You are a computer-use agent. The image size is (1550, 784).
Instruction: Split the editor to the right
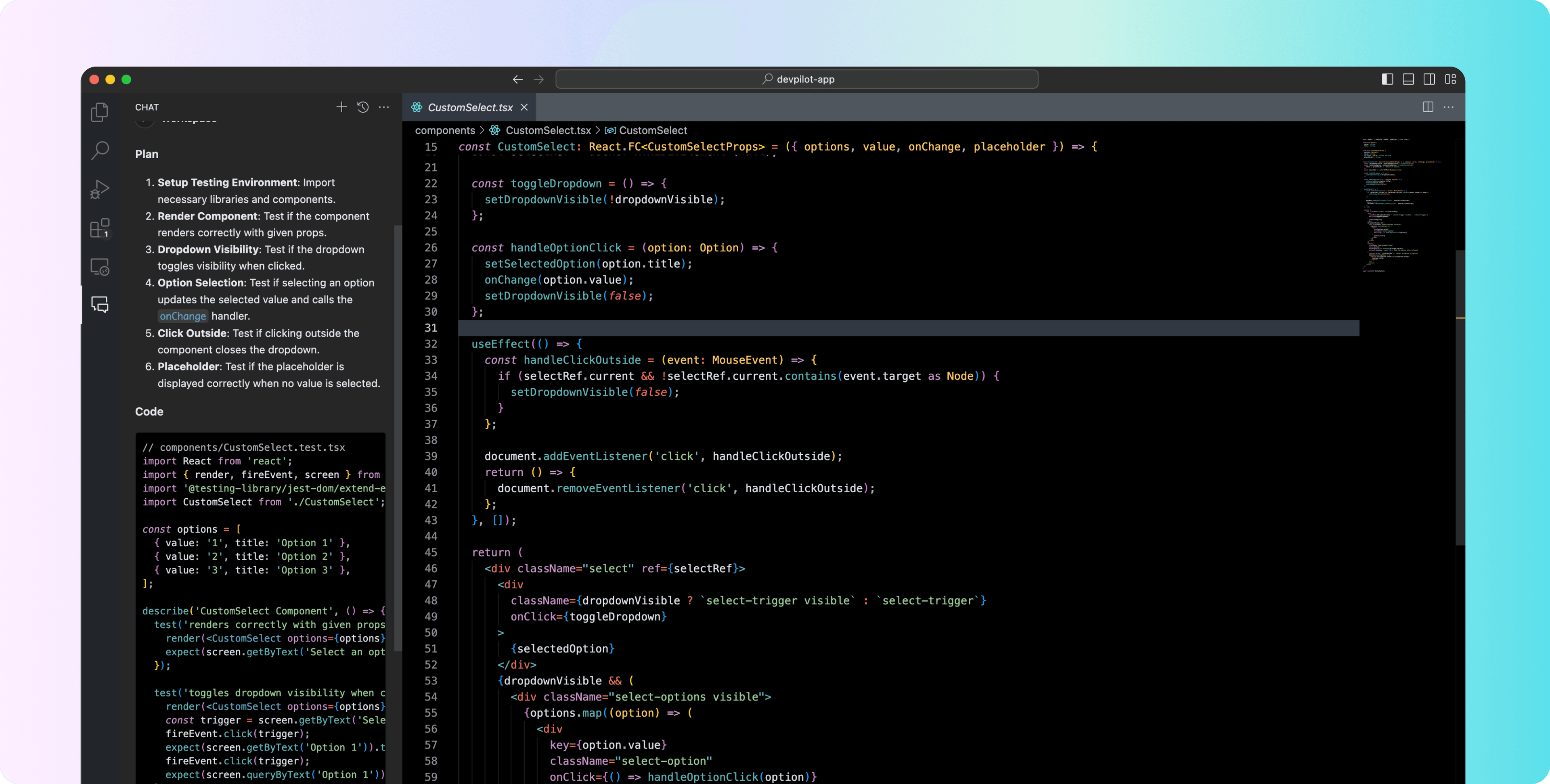click(1427, 107)
